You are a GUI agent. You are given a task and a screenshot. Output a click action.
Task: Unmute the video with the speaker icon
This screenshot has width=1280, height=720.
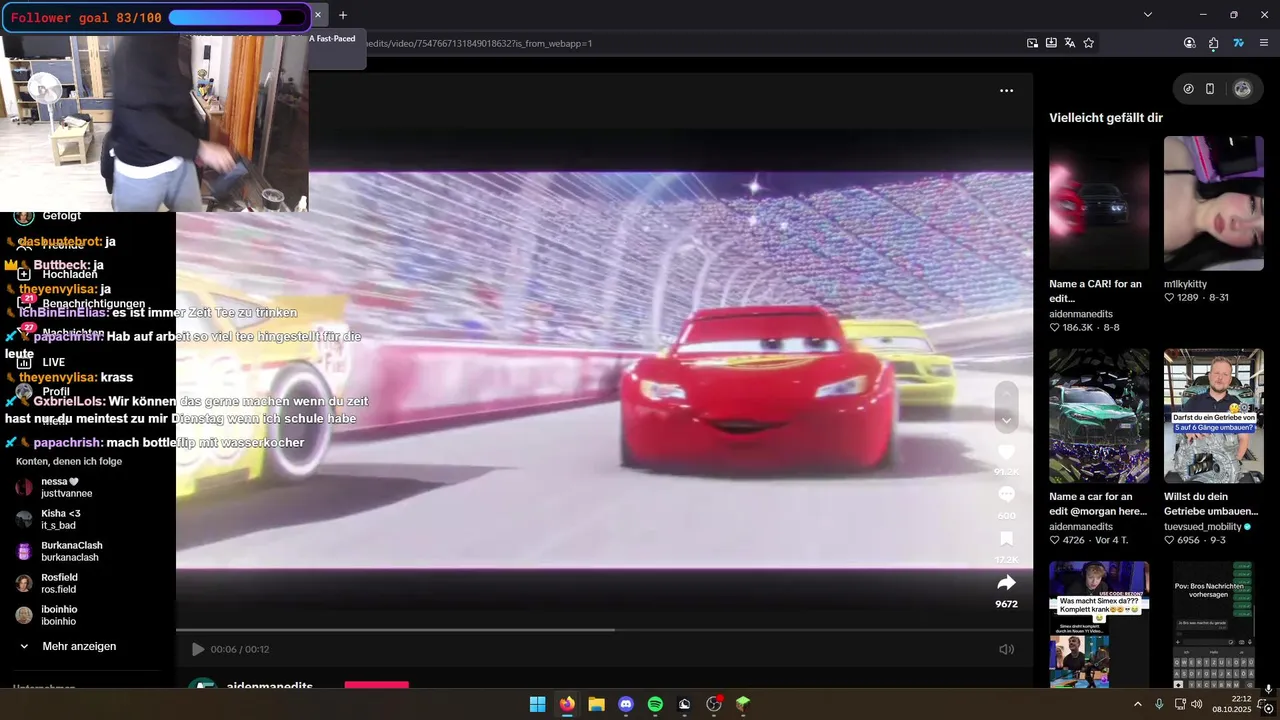(1007, 649)
